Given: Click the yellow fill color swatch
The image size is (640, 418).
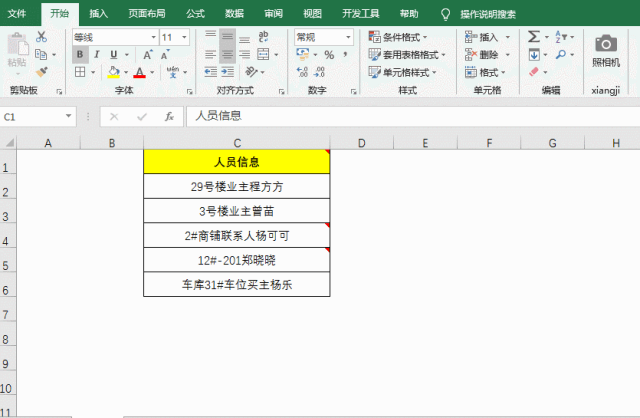Looking at the screenshot, I should 112,72.
